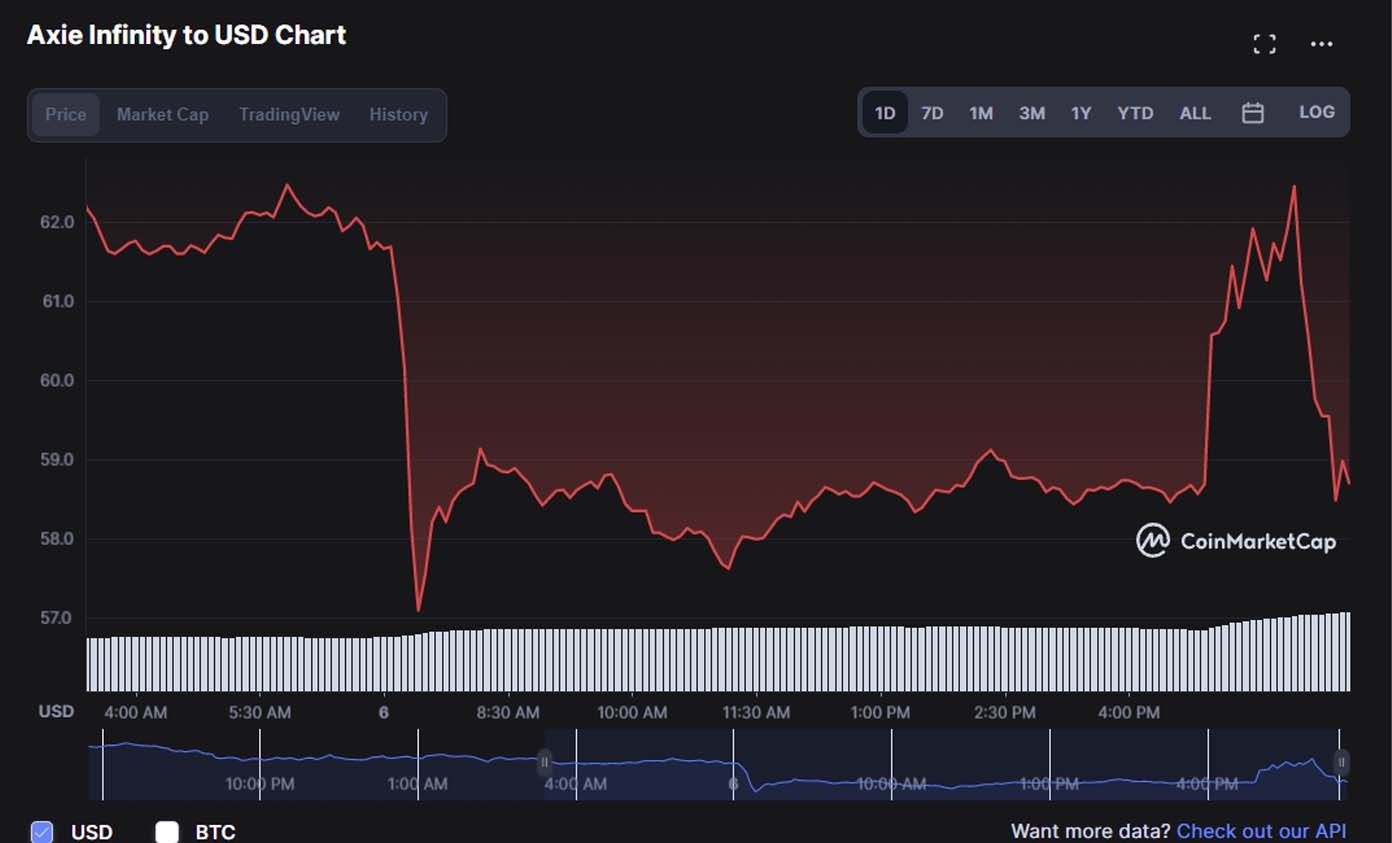Open the History tab
The width and height of the screenshot is (1392, 843).
[398, 115]
